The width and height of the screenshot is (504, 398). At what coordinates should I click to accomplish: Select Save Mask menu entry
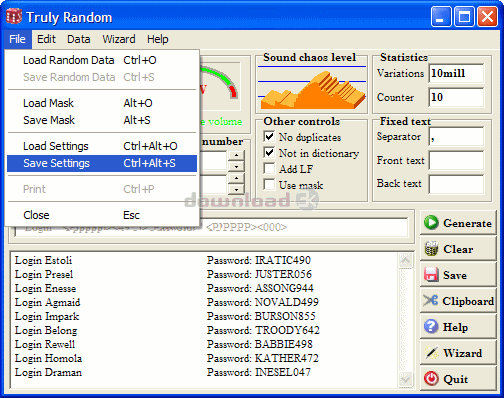(x=102, y=120)
